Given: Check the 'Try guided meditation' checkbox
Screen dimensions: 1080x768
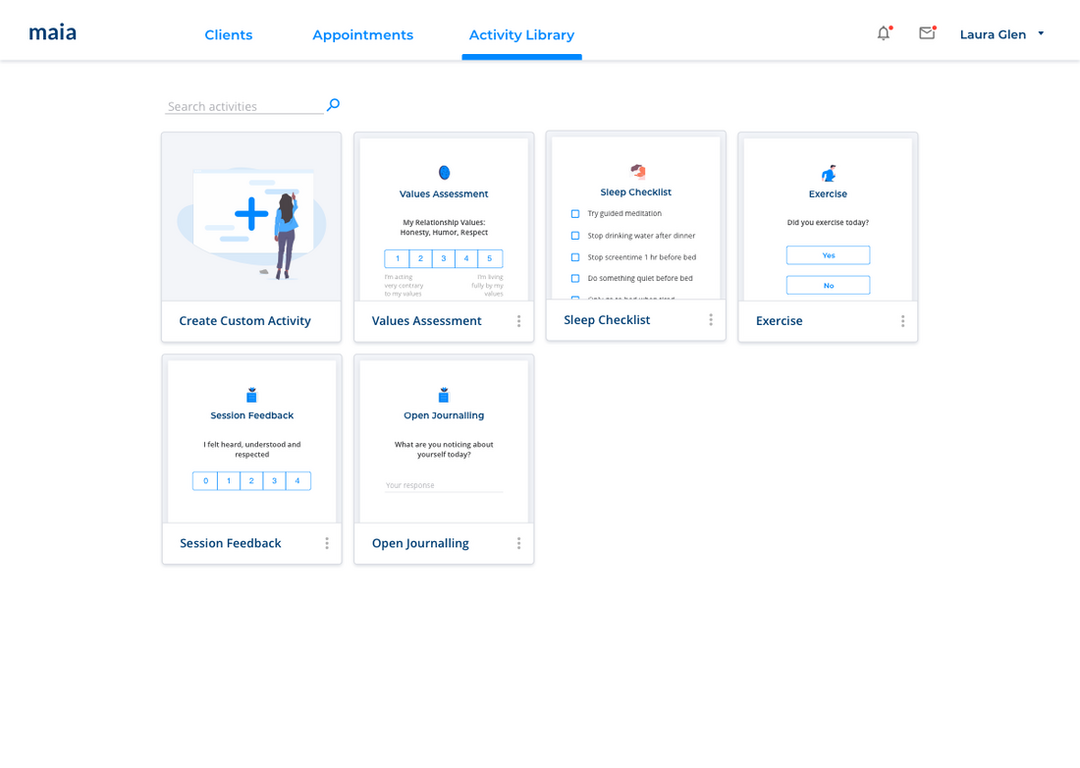Looking at the screenshot, I should pos(575,214).
